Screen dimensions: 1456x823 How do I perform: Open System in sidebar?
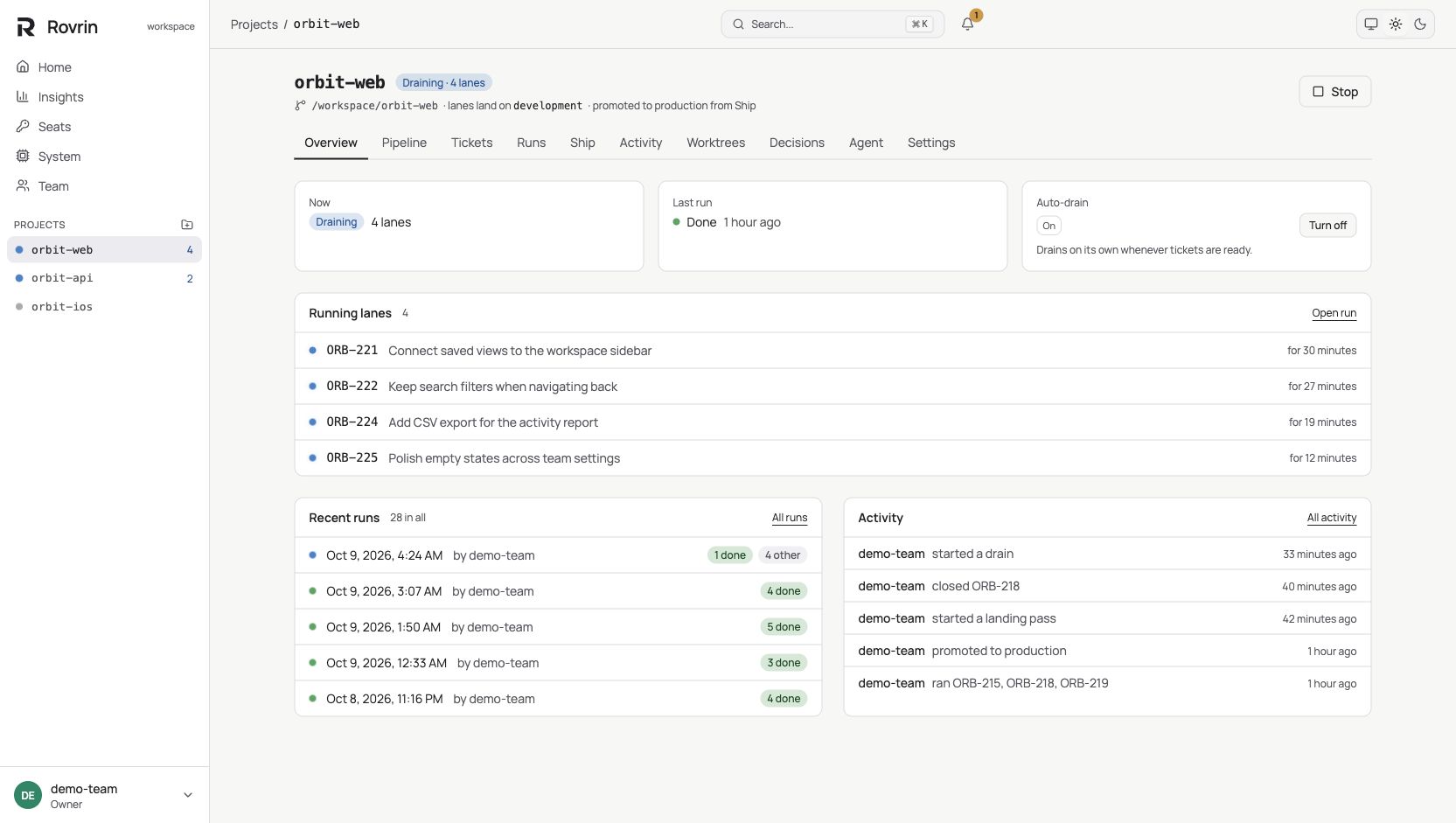105,157
